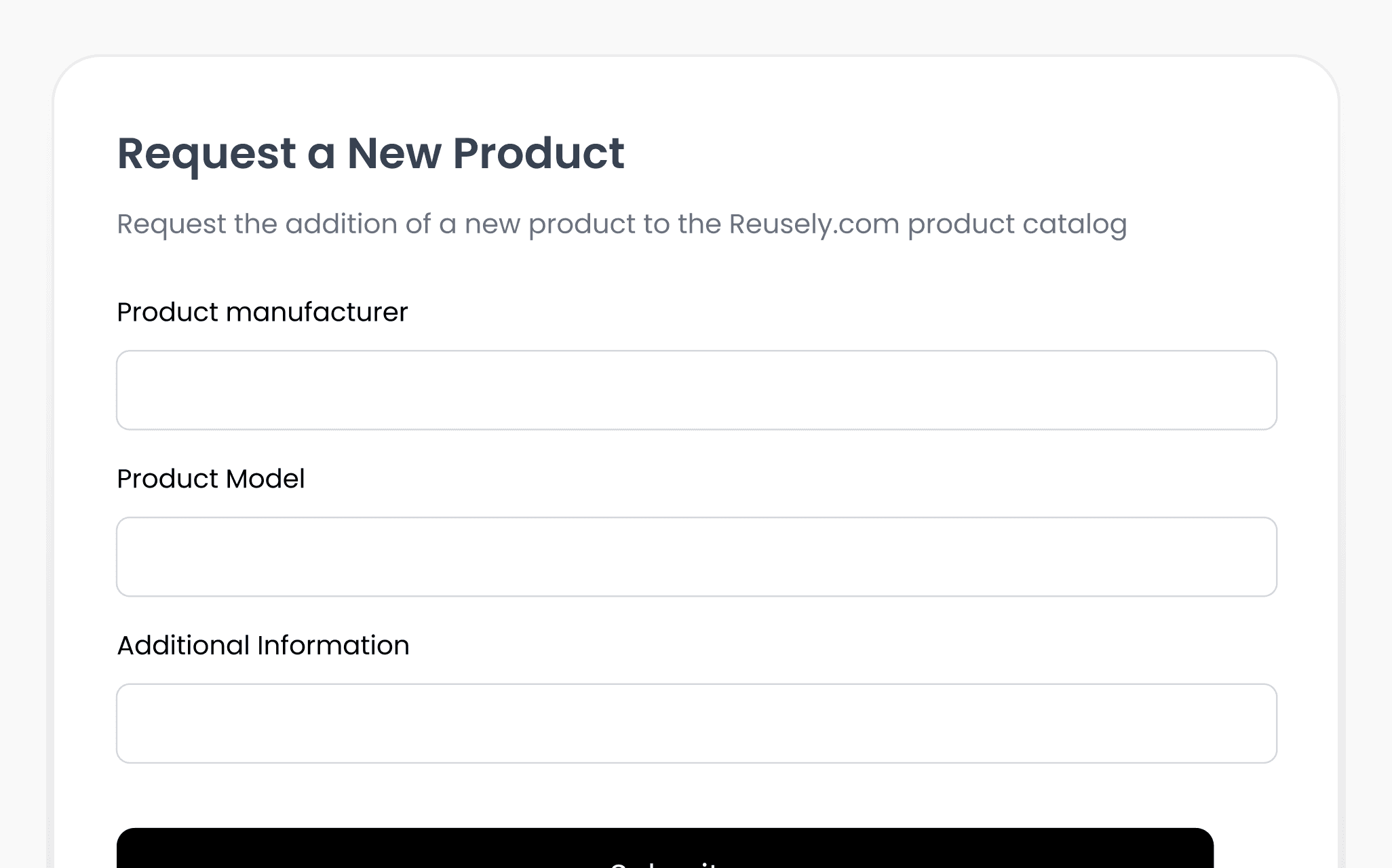Click the "Additional Information" field label

263,646
